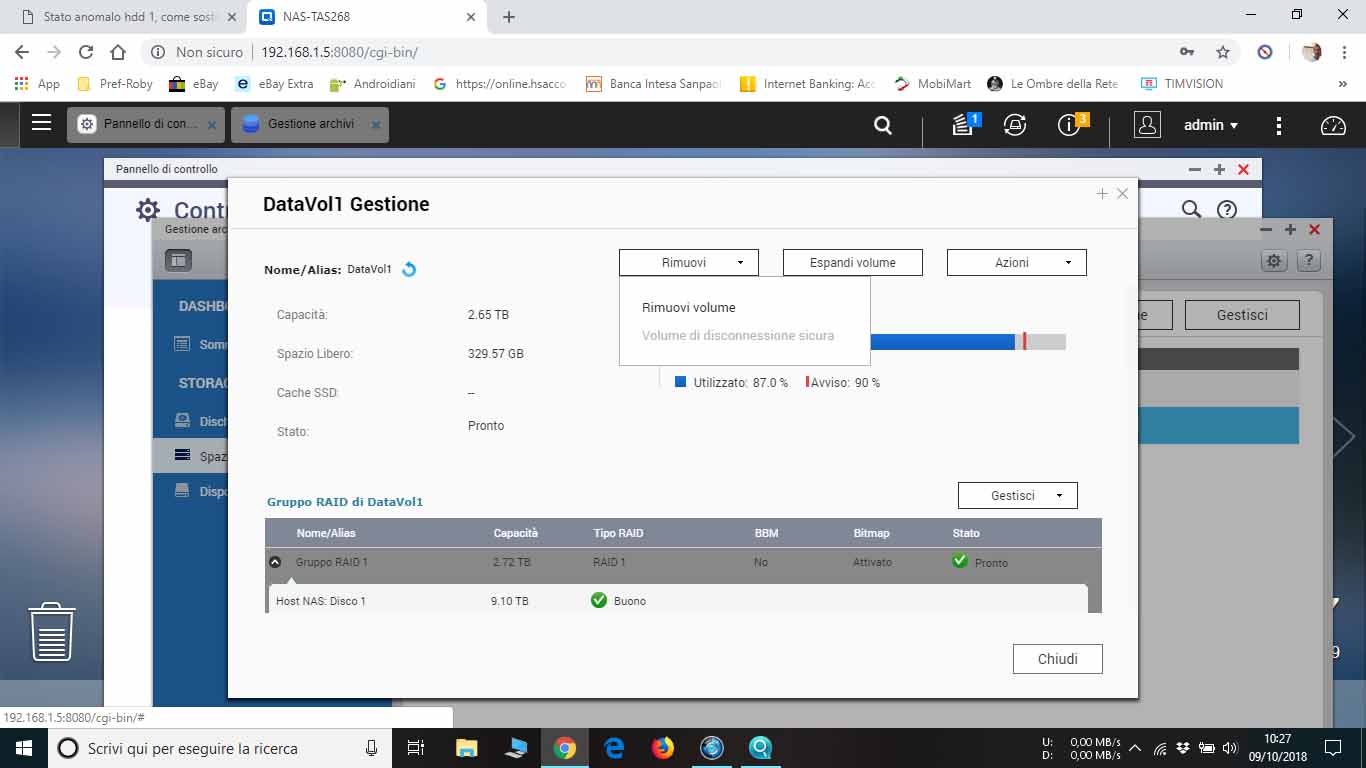Click the QTS search magnifier icon
The width and height of the screenshot is (1366, 768).
[882, 125]
